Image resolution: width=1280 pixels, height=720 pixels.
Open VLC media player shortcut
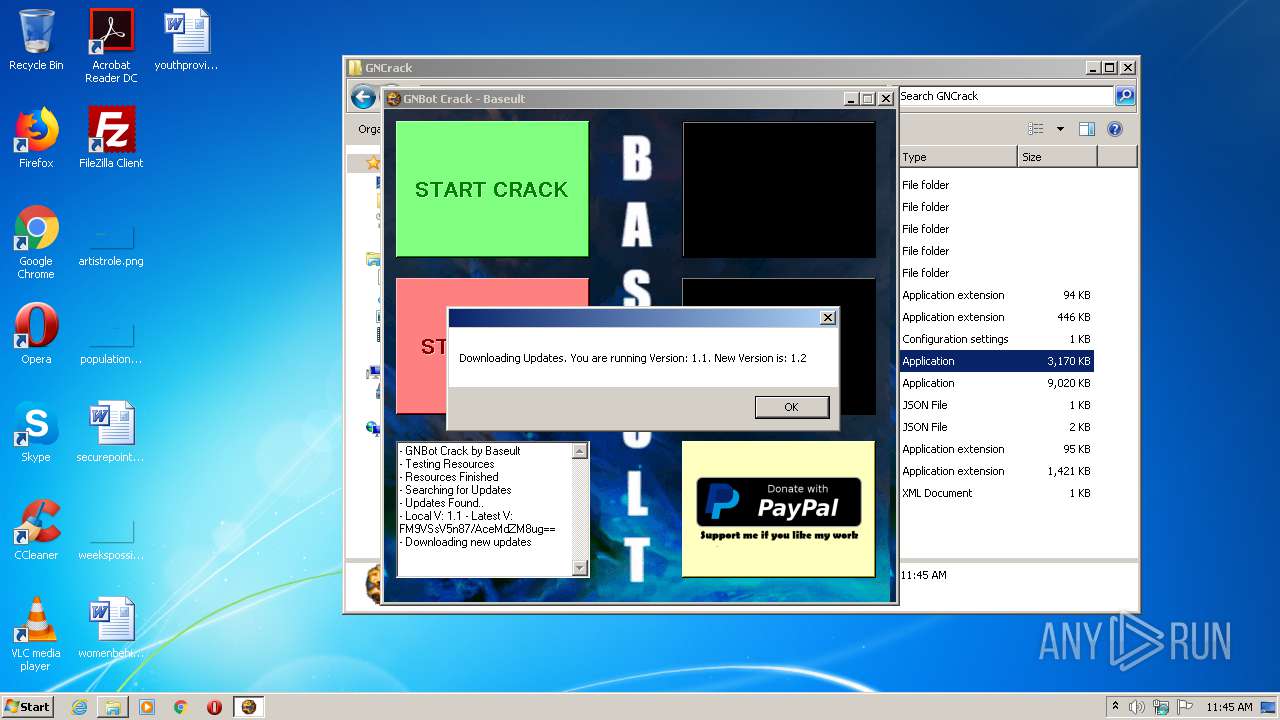coord(36,634)
